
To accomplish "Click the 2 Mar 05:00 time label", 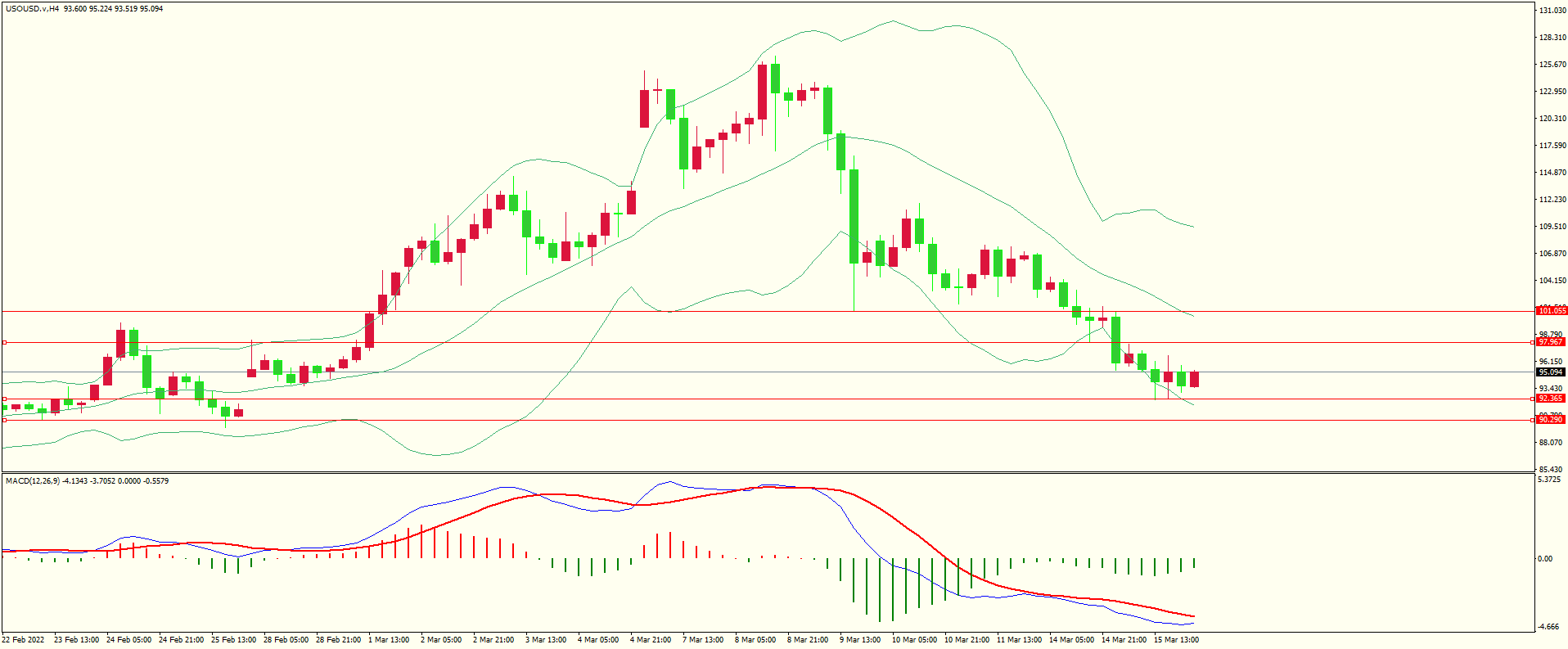I will coord(441,640).
